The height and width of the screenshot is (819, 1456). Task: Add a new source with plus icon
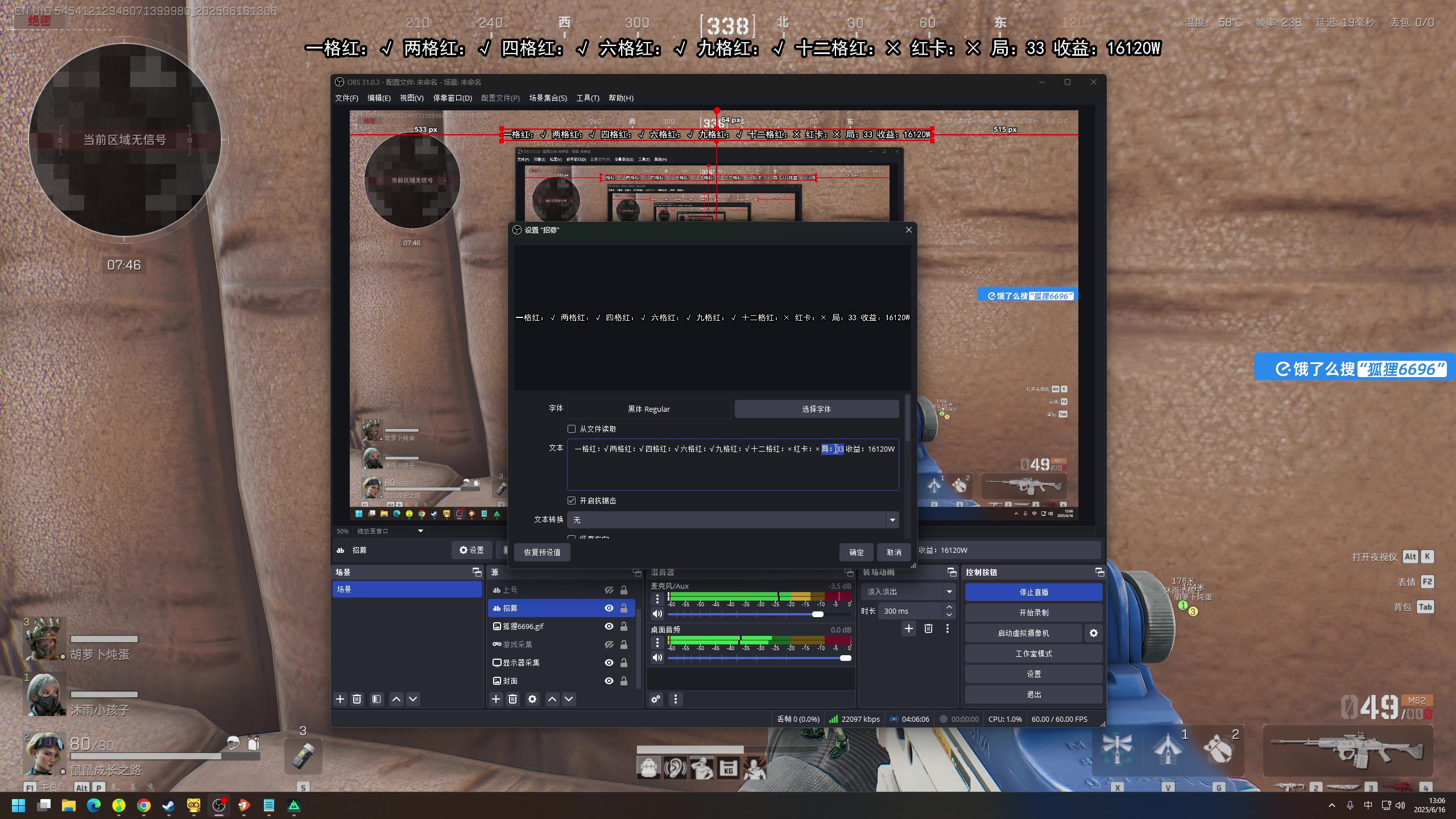click(496, 699)
